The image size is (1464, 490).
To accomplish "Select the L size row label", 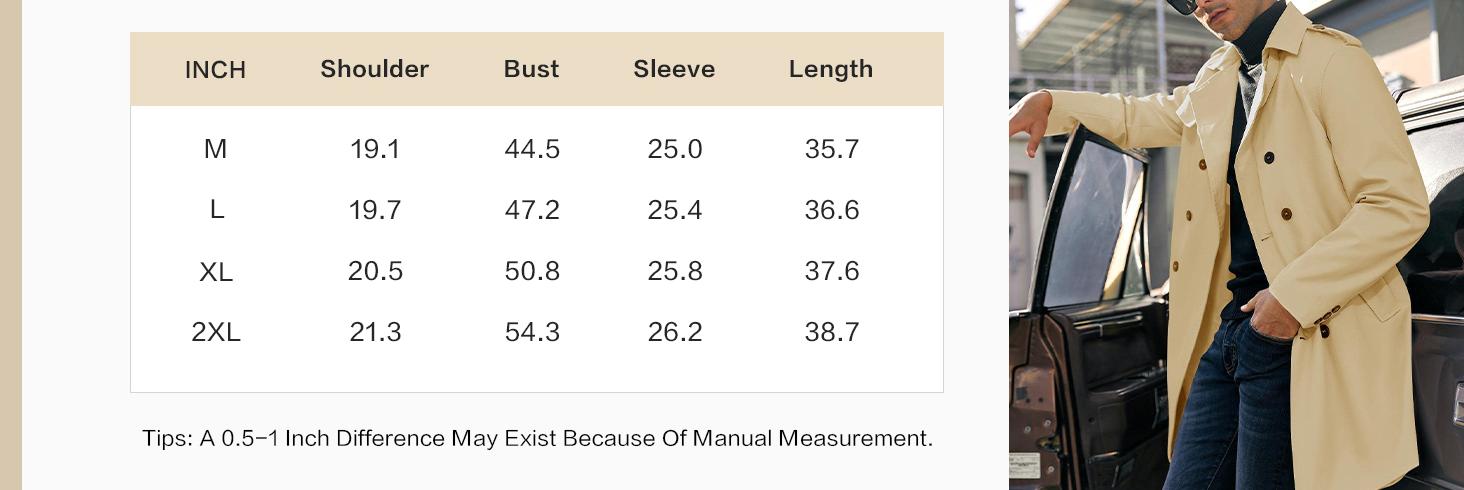I will point(216,210).
